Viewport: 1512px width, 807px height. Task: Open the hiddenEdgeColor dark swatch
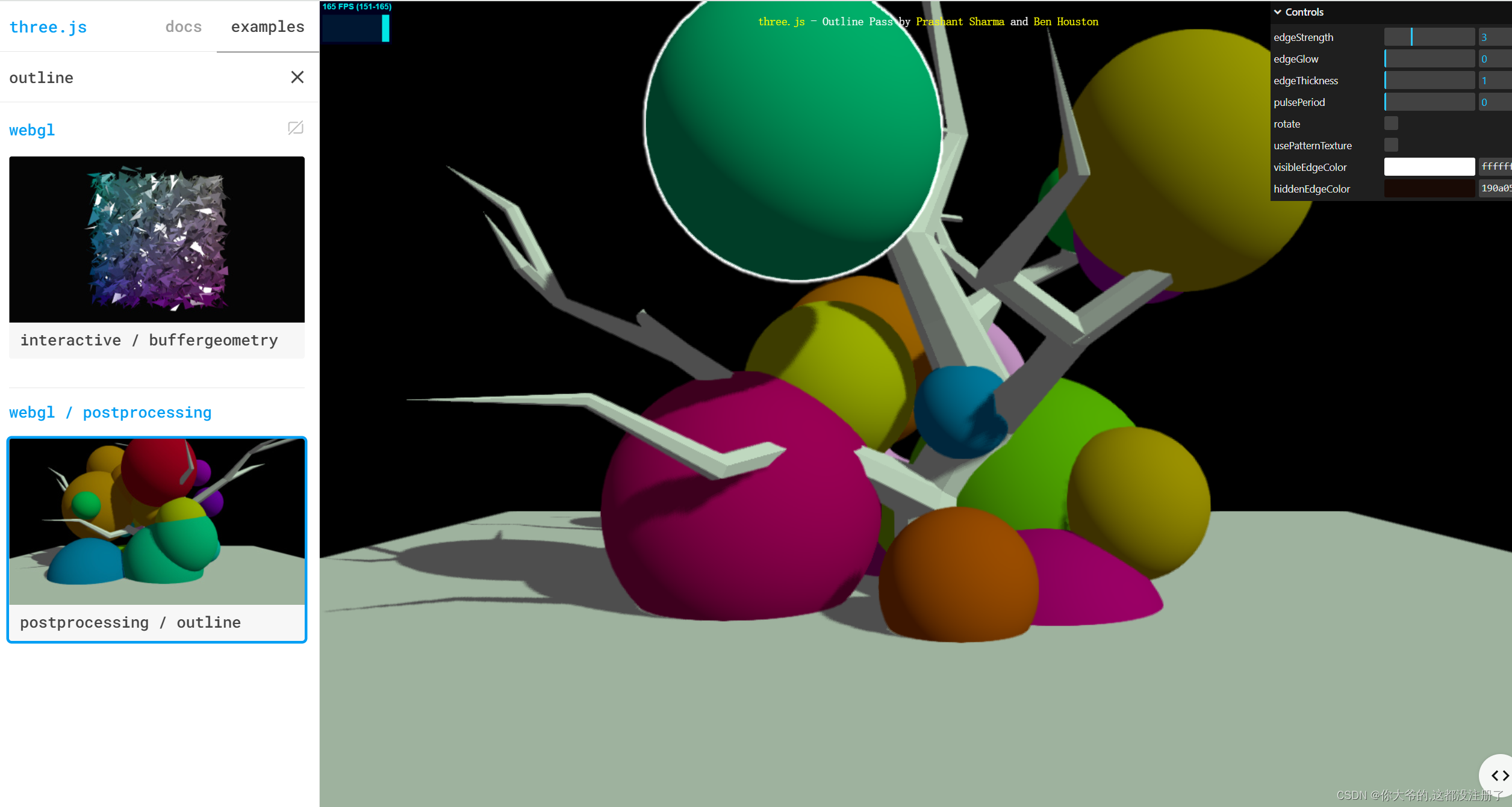(x=1429, y=188)
